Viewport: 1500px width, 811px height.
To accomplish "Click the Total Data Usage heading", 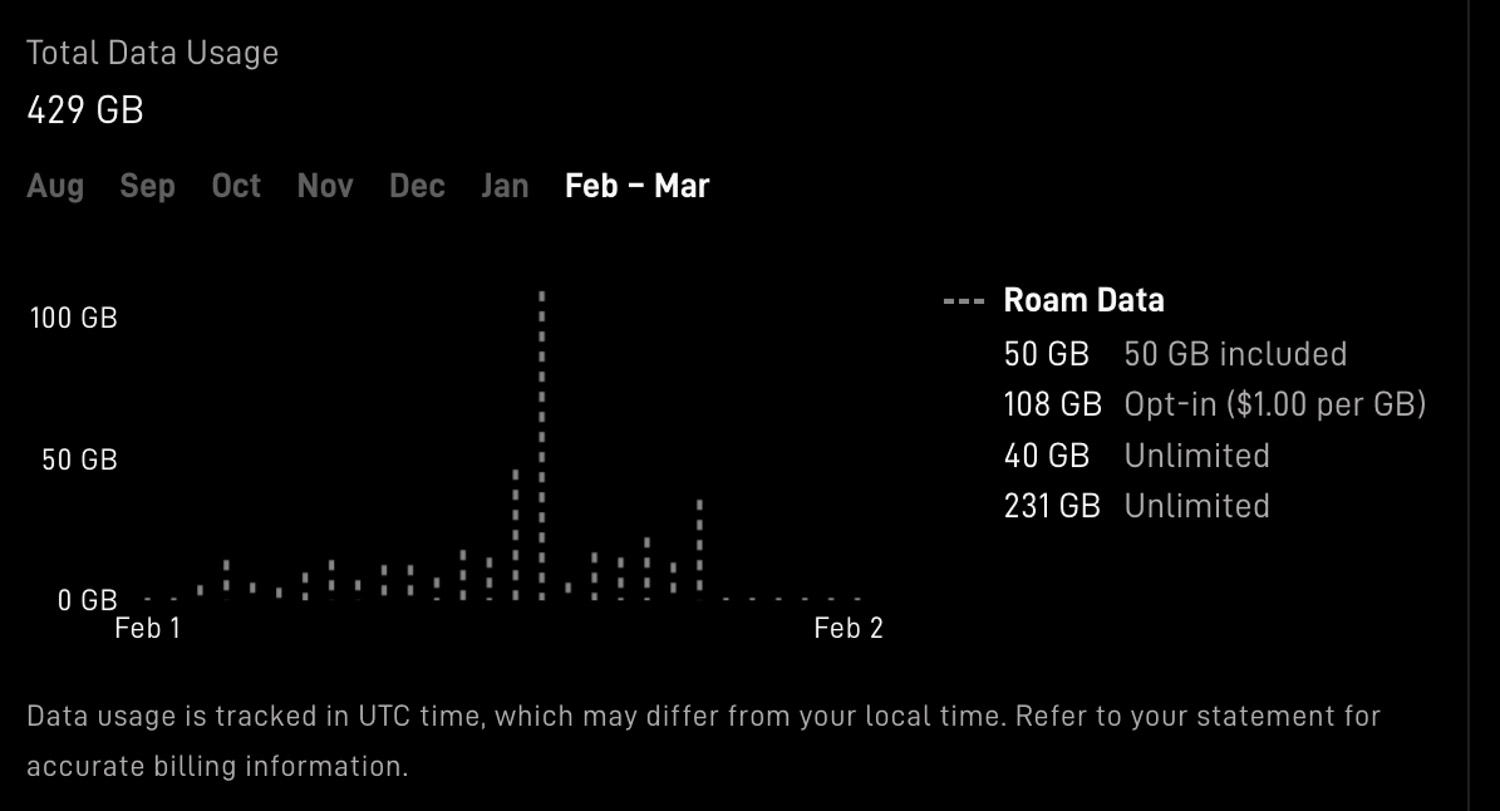I will tap(152, 53).
